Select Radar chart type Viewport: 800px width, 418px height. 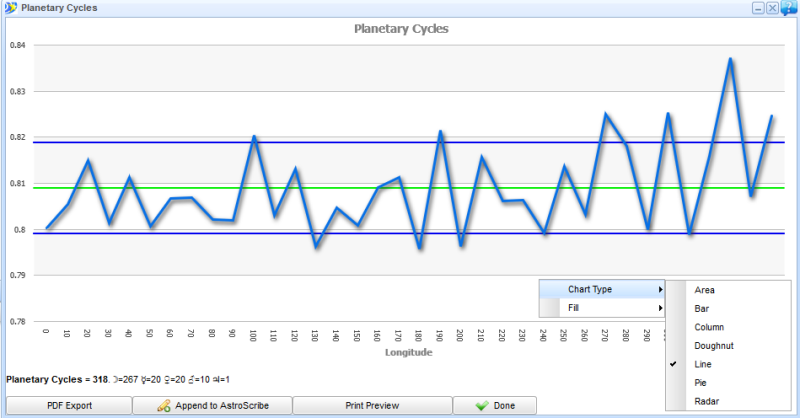(706, 401)
